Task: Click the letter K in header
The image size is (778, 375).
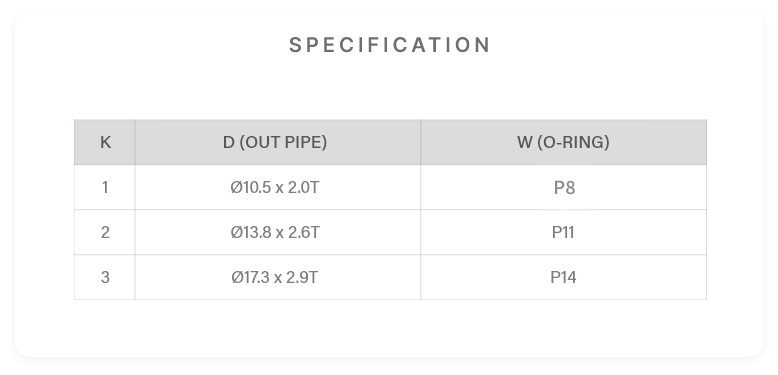Action: pos(105,142)
